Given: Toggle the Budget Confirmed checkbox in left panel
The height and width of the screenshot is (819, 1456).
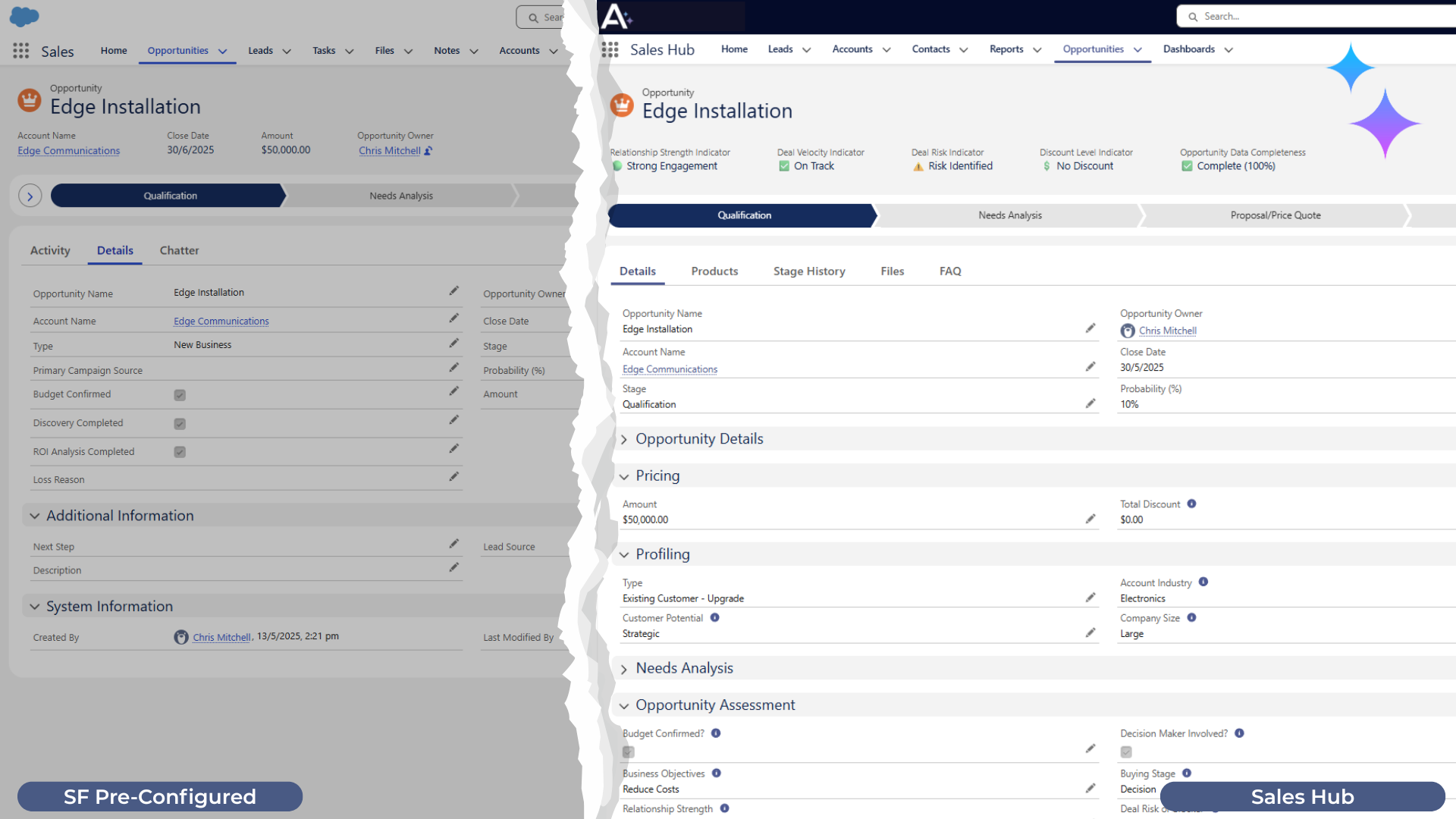Looking at the screenshot, I should point(180,395).
